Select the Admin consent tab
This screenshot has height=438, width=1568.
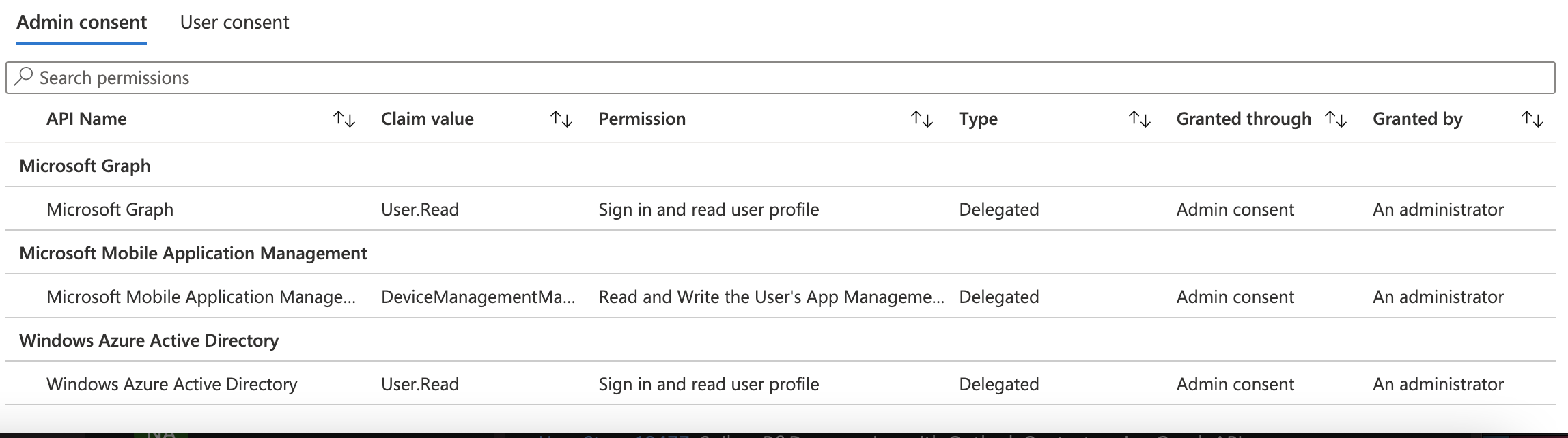(81, 23)
